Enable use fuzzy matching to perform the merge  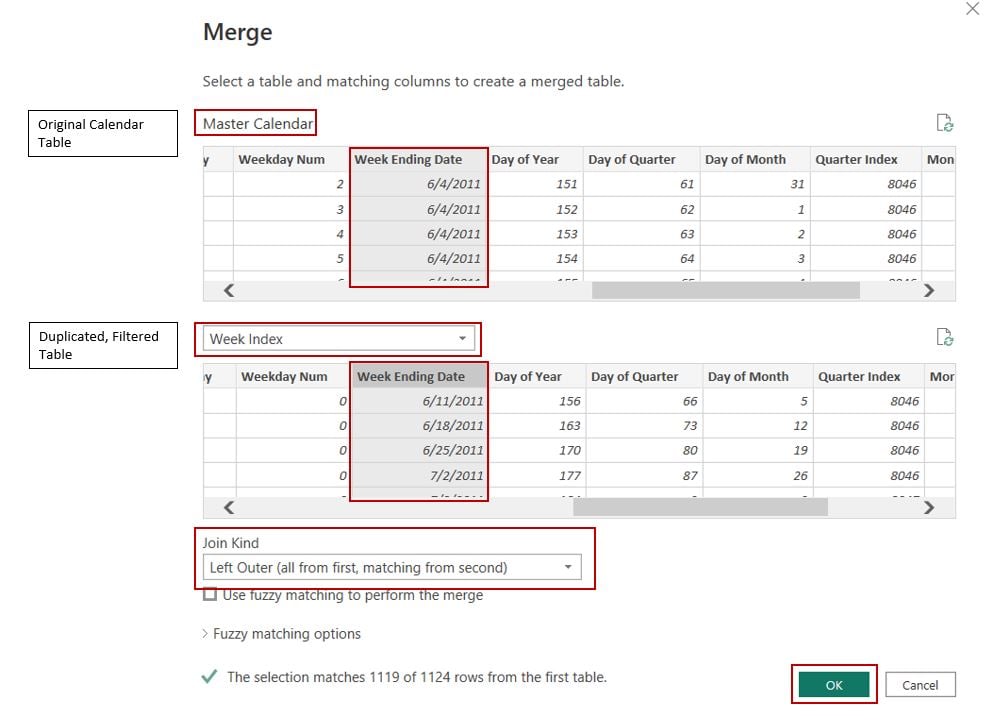click(208, 594)
